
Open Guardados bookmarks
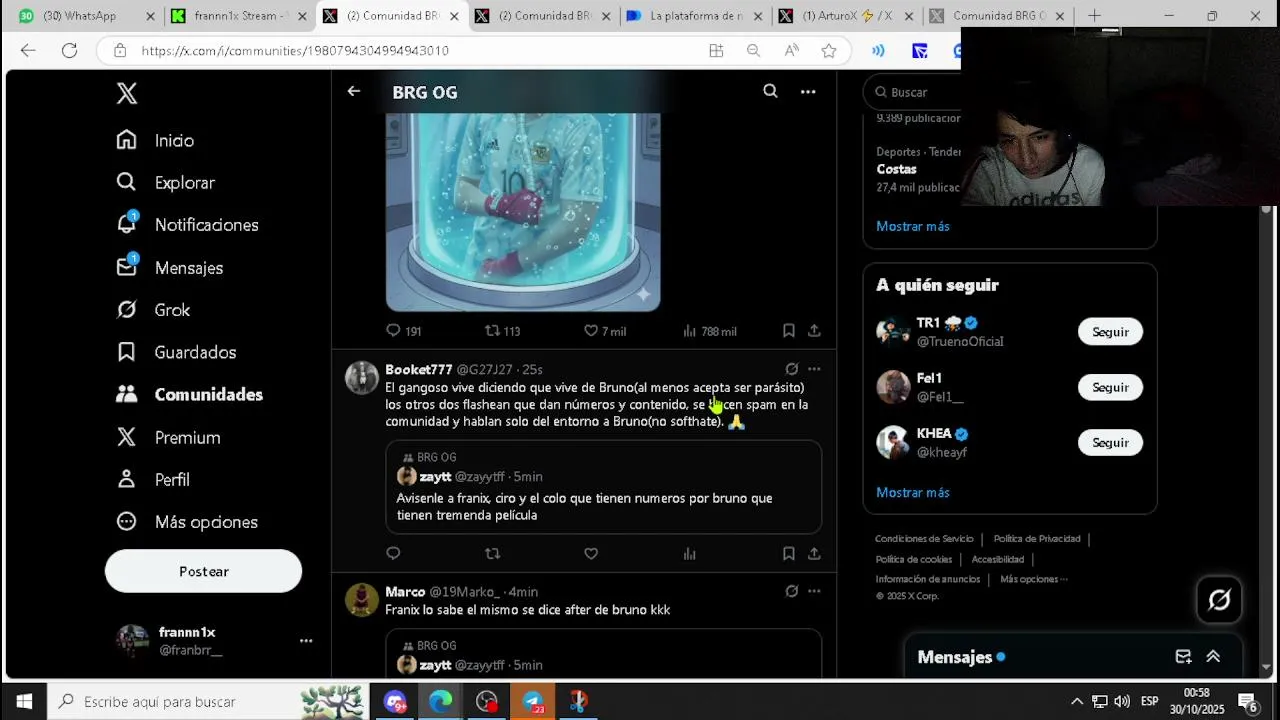(x=176, y=352)
